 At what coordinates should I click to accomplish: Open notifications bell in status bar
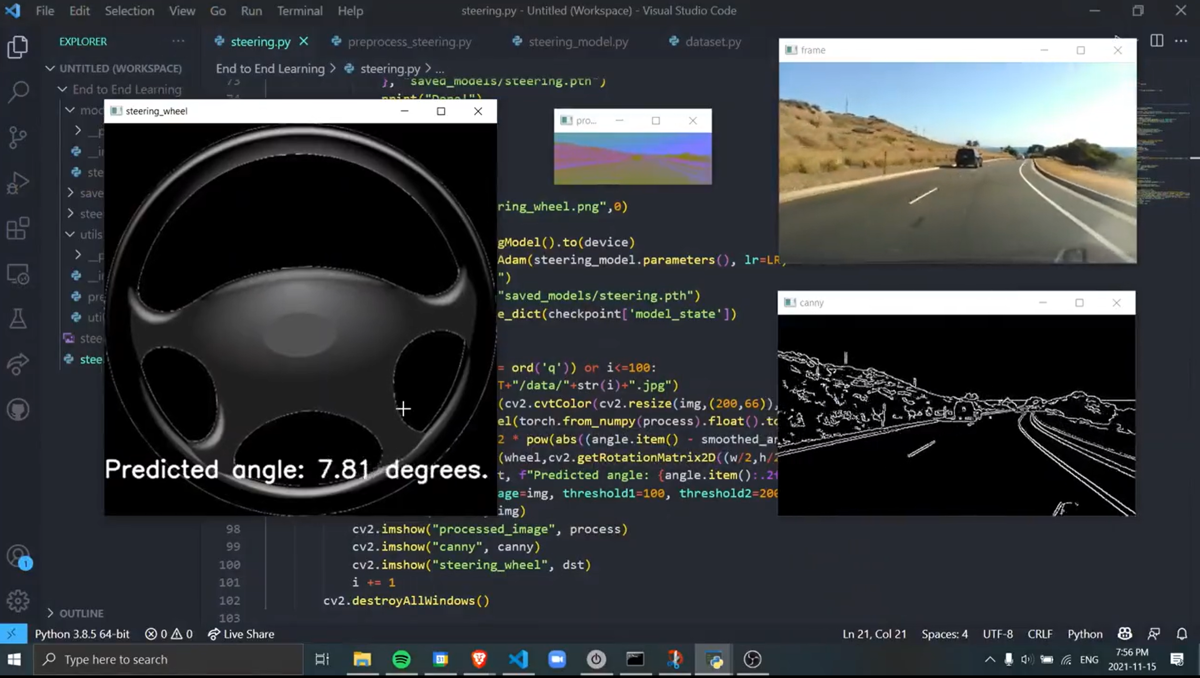click(x=1182, y=634)
